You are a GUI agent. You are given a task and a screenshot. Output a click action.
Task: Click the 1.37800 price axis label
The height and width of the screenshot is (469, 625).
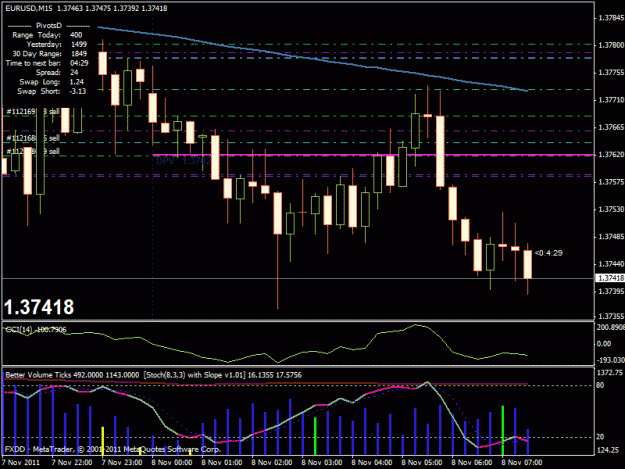(x=611, y=45)
